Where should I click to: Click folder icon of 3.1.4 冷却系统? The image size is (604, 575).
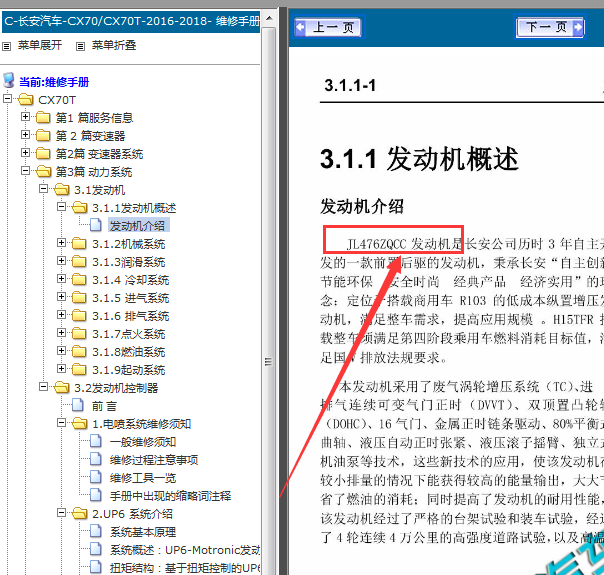pos(79,279)
